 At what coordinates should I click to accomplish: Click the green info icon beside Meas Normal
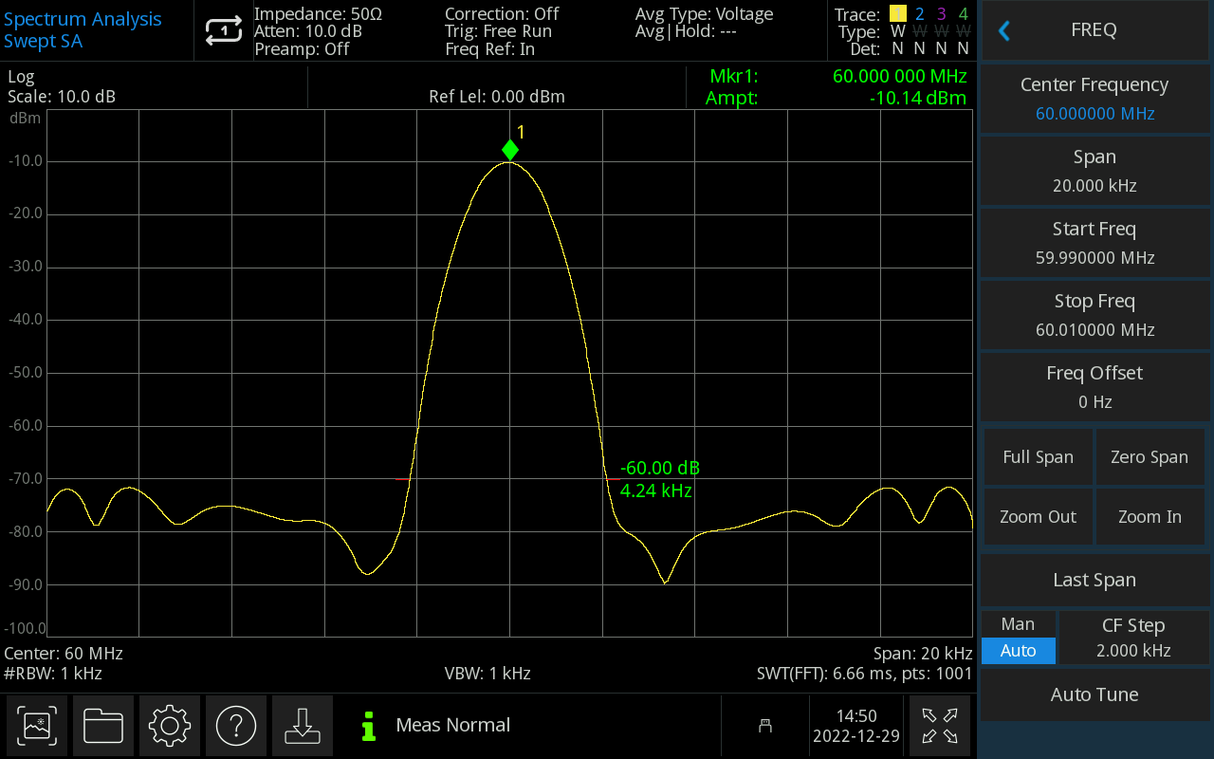tap(367, 725)
